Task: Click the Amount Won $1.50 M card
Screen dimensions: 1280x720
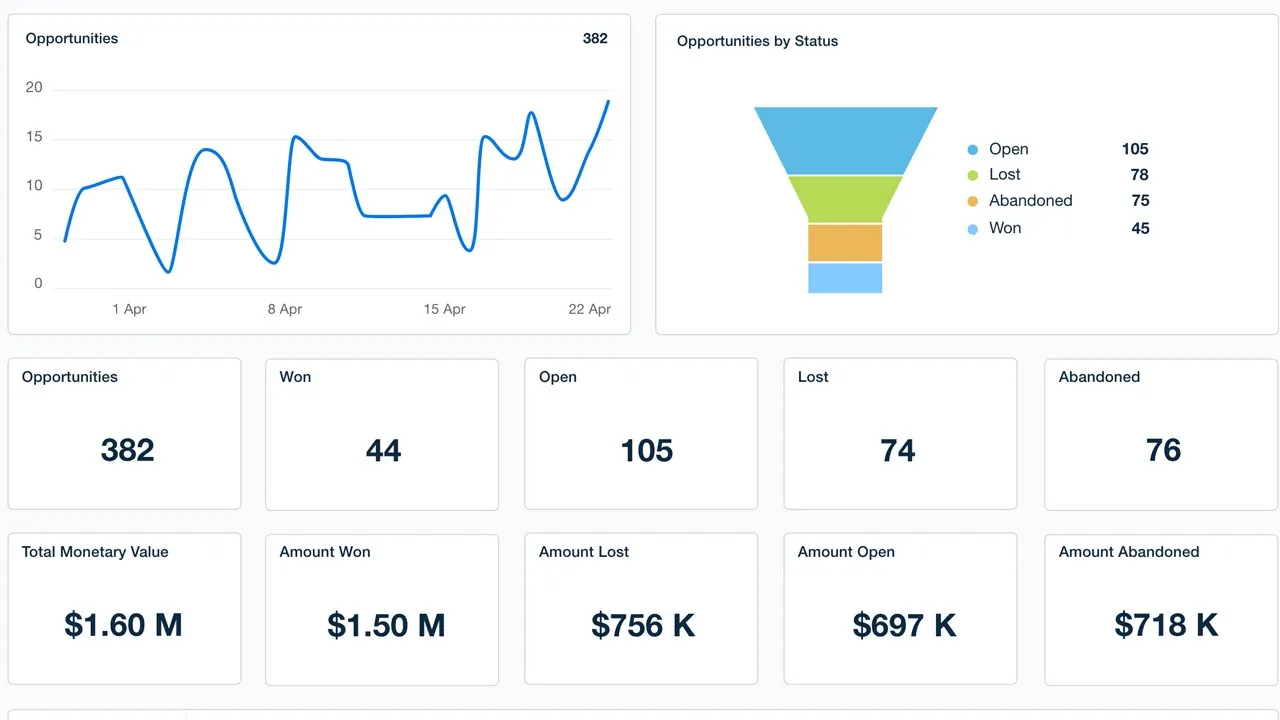Action: (382, 609)
